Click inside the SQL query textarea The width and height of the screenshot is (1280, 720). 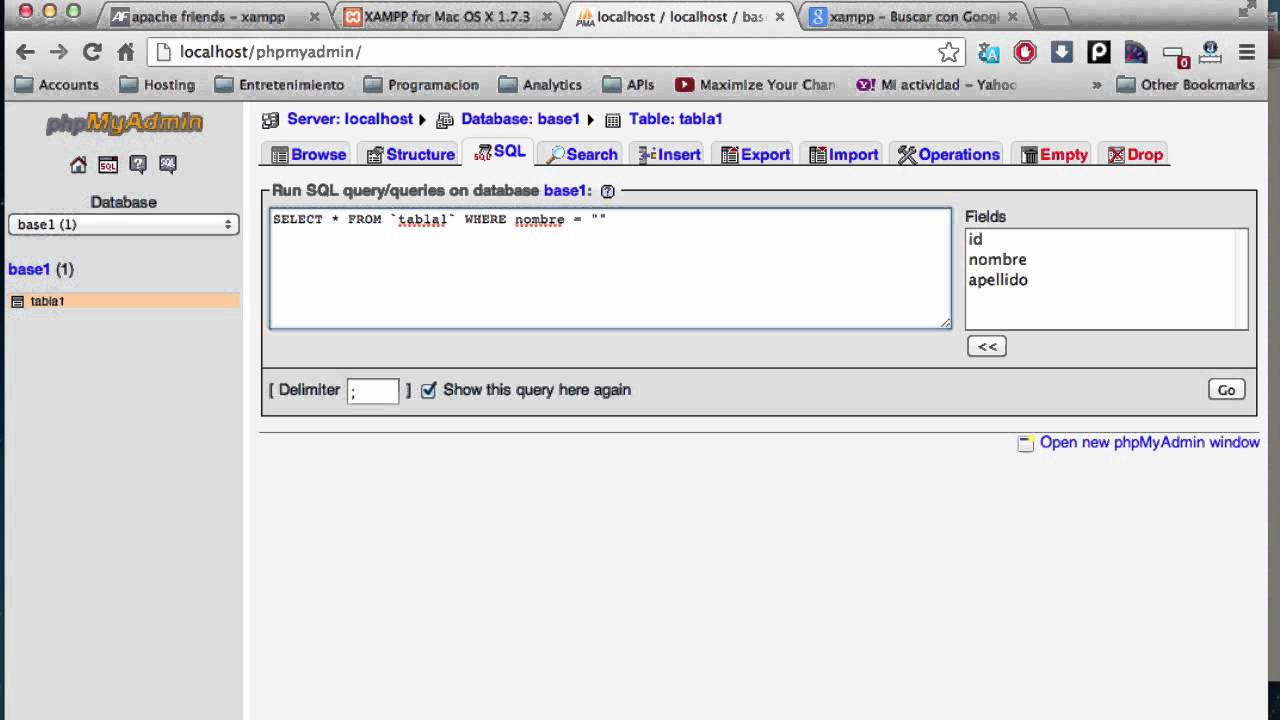tap(610, 268)
